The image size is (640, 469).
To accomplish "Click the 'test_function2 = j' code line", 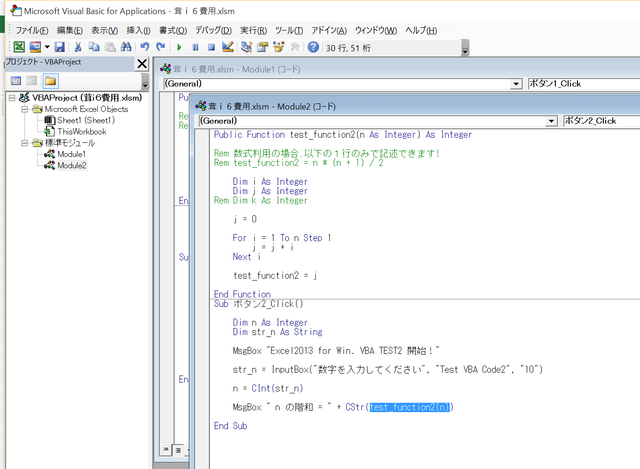I will [275, 276].
